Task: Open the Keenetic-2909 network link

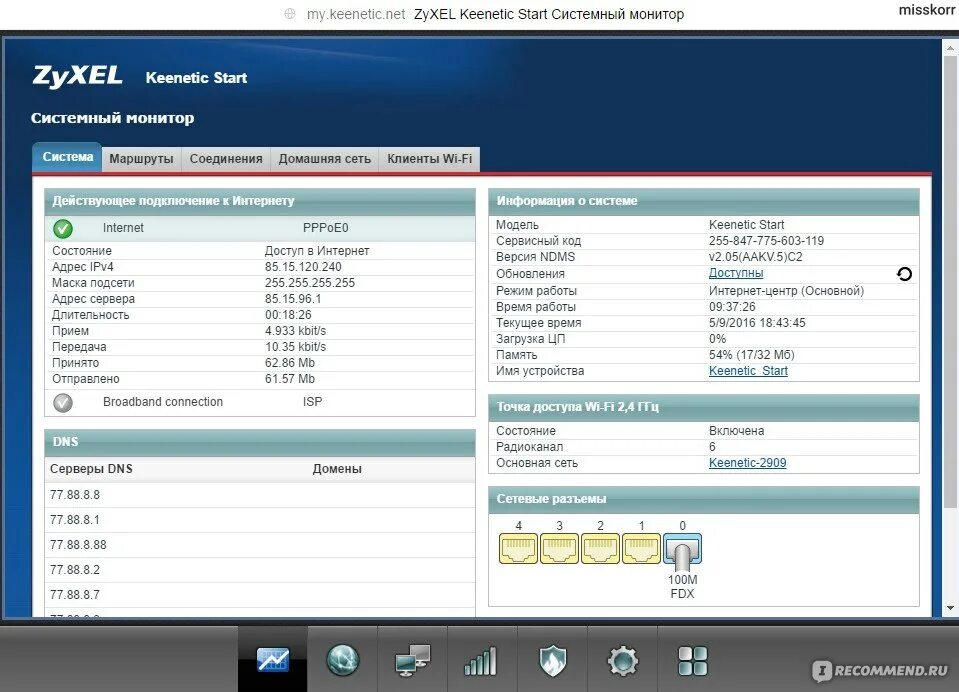Action: pos(747,463)
